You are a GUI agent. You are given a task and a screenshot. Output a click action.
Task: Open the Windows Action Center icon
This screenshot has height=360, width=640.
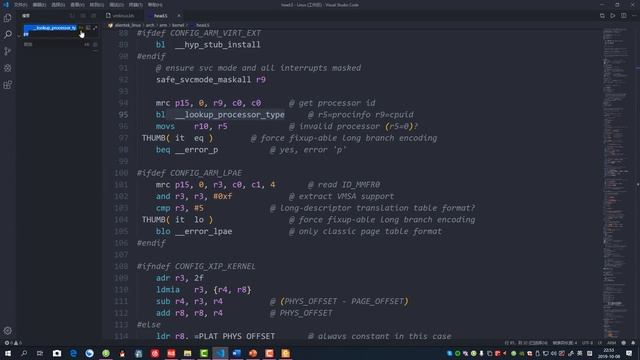click(629, 353)
